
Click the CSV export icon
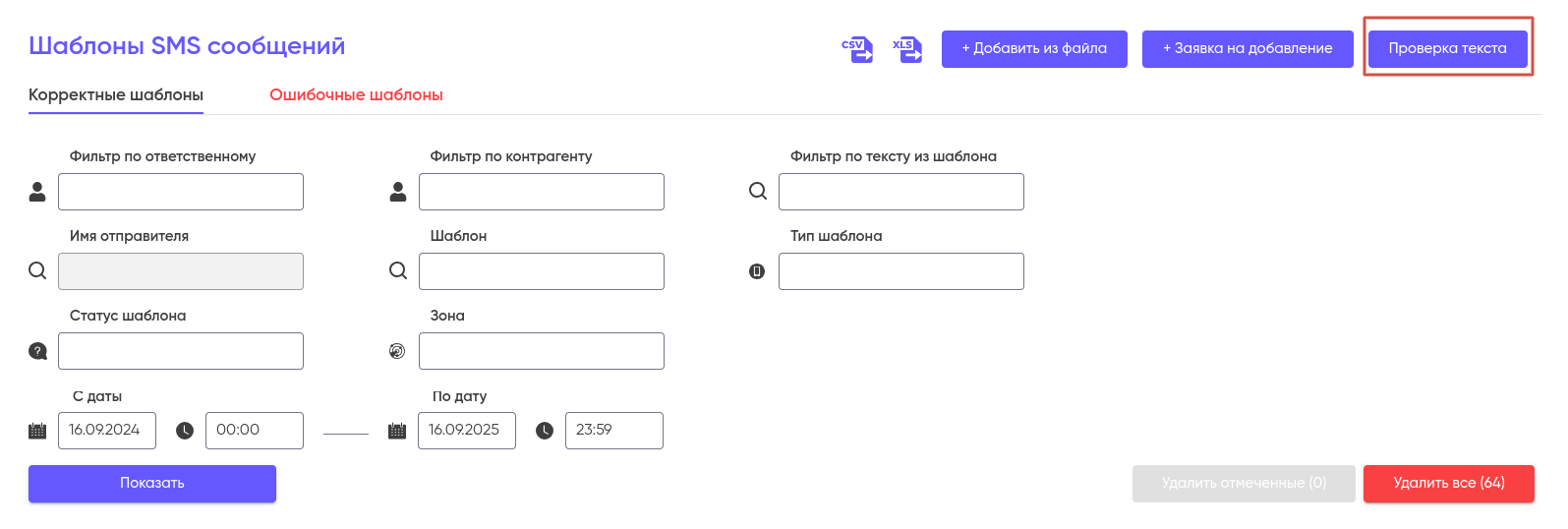(857, 49)
